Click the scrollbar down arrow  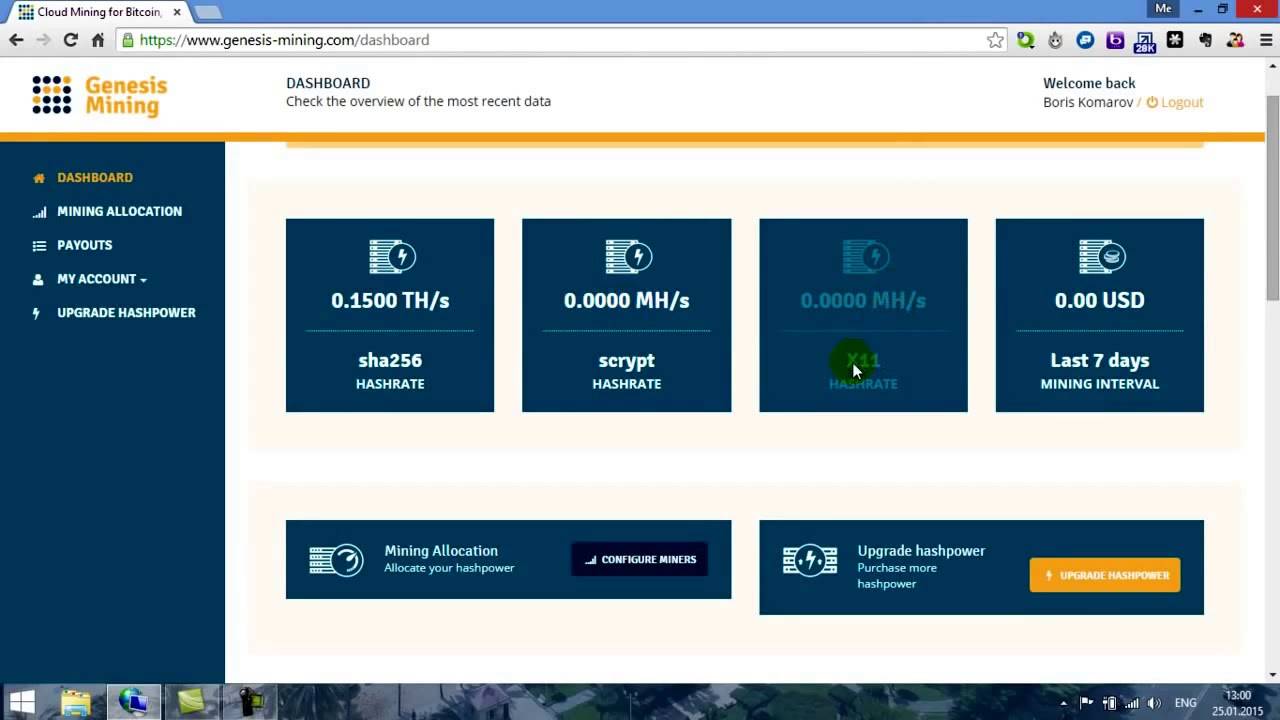point(1272,675)
